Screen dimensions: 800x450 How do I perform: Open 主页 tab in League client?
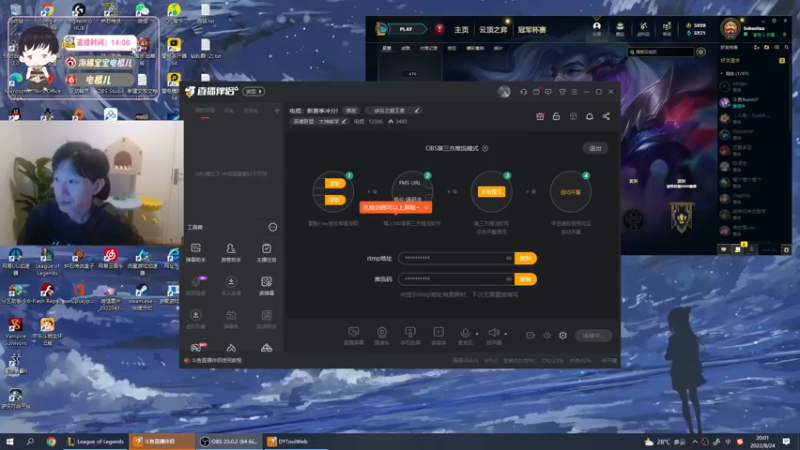[x=461, y=30]
